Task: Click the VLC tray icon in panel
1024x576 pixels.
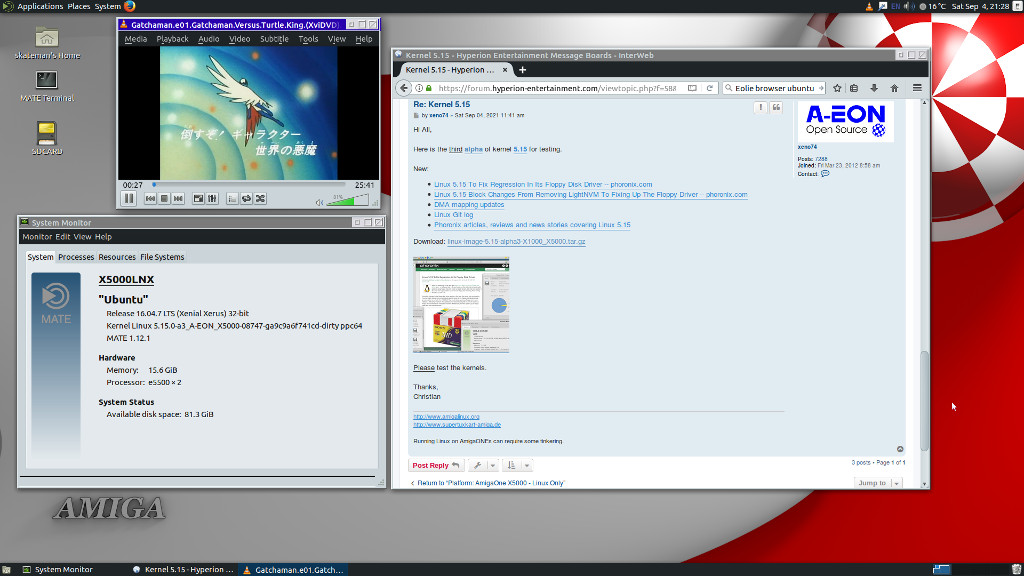Action: [x=869, y=7]
